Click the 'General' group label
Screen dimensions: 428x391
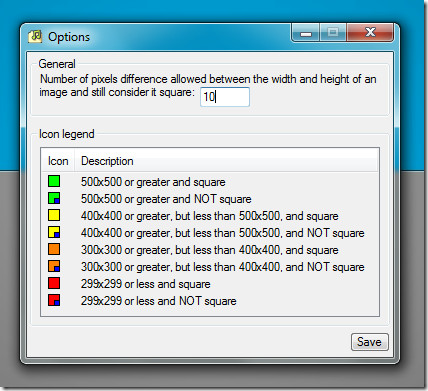click(x=57, y=64)
